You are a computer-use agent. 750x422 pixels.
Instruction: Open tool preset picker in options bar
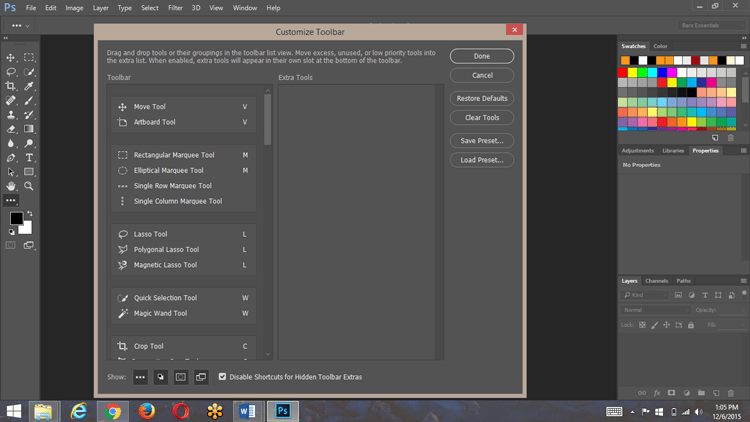point(20,25)
